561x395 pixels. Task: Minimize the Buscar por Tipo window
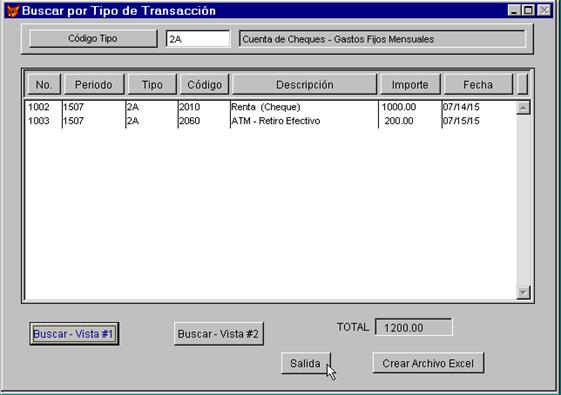514,10
